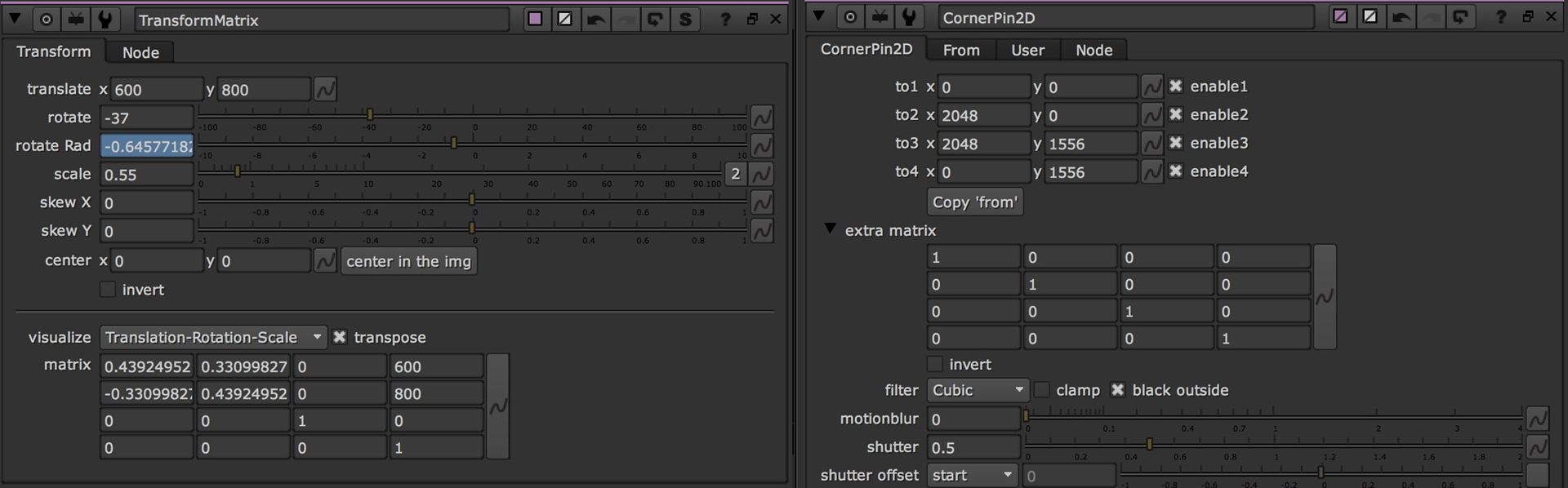Float the TransformMatrix panel
The image size is (1568, 488).
(752, 20)
